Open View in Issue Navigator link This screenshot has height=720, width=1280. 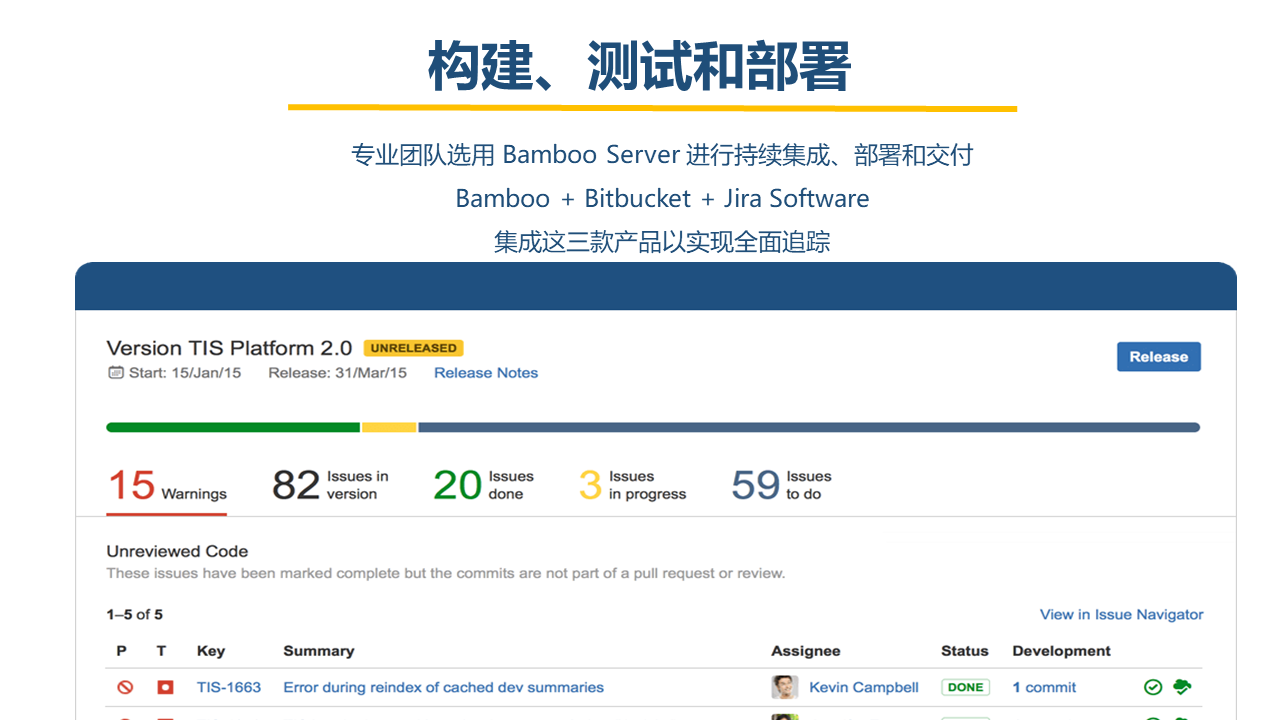pos(1121,615)
